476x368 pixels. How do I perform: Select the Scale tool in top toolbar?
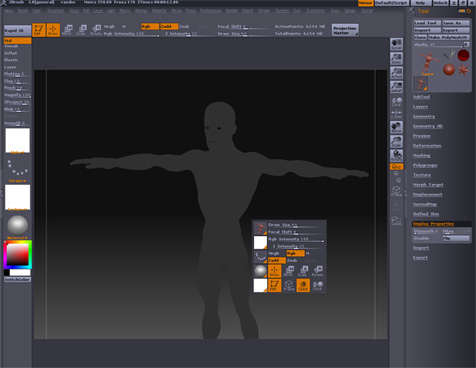pyautogui.click(x=81, y=30)
